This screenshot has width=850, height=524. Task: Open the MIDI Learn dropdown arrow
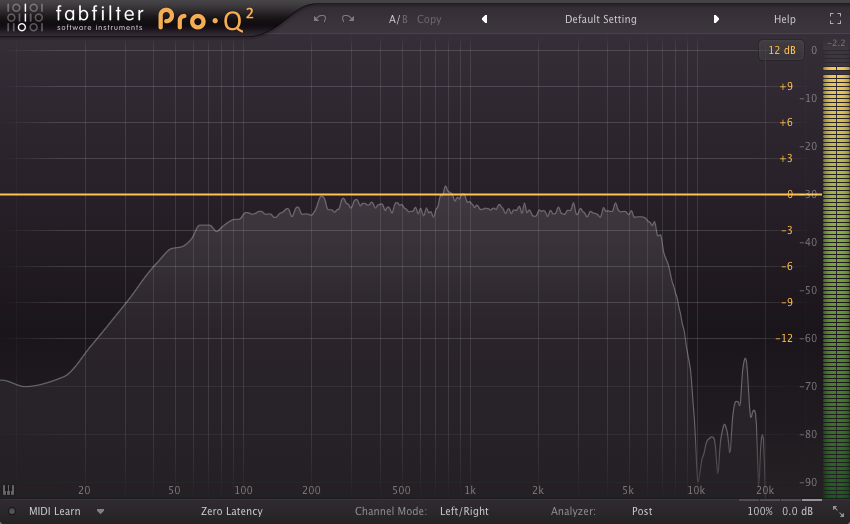[x=100, y=511]
